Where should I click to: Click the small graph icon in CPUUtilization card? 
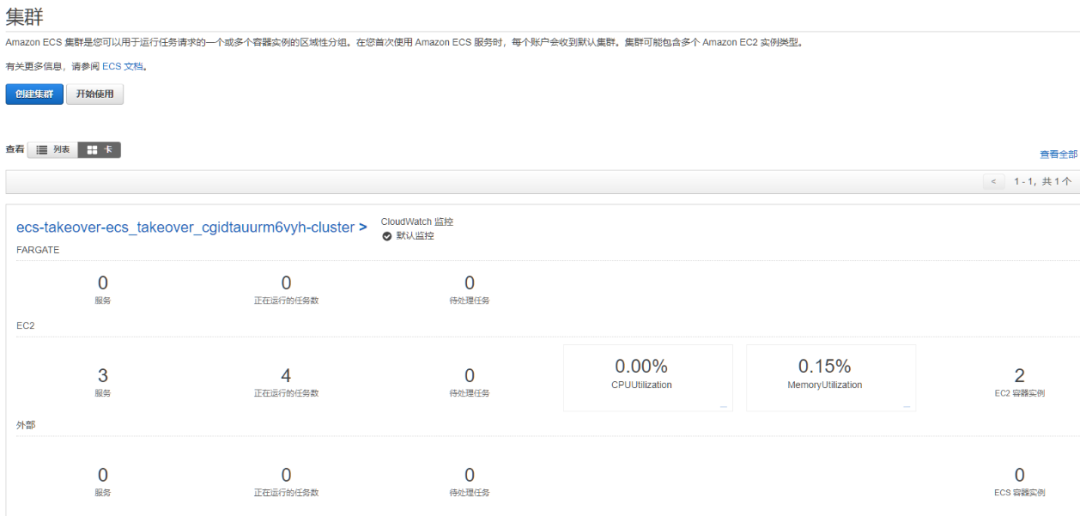pos(723,406)
